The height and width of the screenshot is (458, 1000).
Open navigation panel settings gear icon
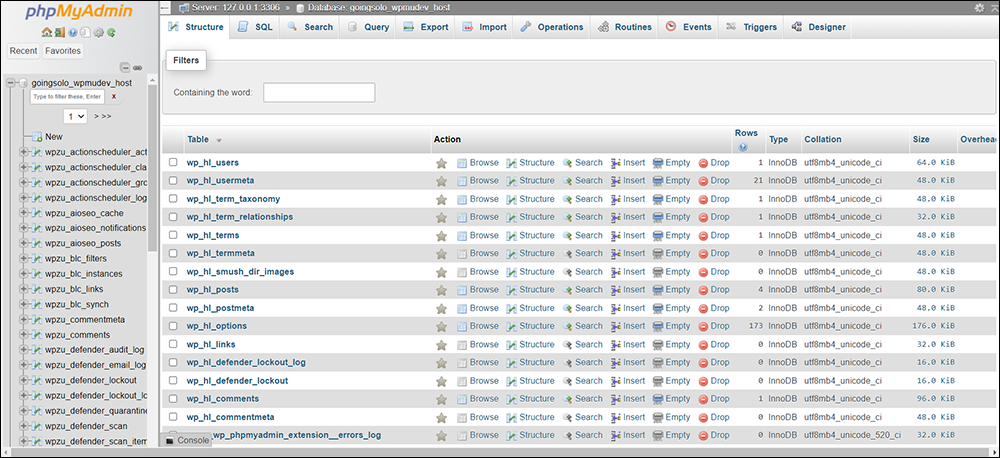98,32
